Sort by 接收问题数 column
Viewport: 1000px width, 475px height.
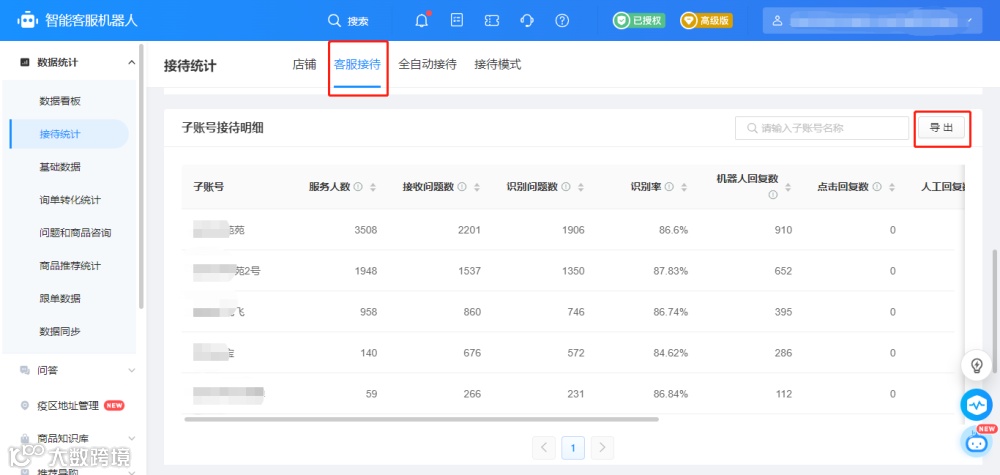476,187
